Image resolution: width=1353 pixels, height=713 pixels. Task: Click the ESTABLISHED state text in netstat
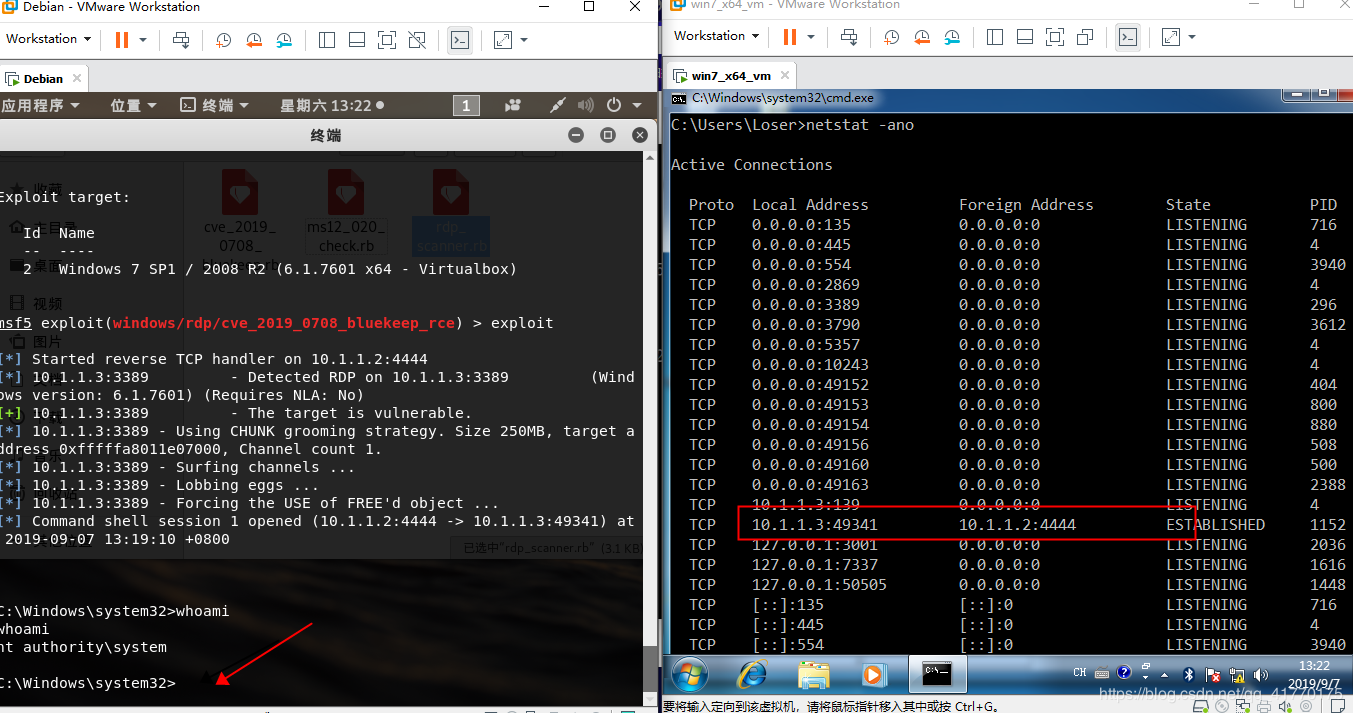[1215, 524]
